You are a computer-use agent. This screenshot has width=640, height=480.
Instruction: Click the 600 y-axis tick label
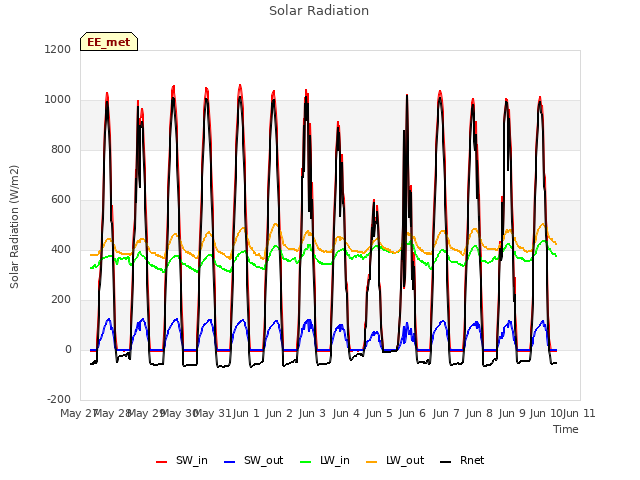click(x=61, y=200)
